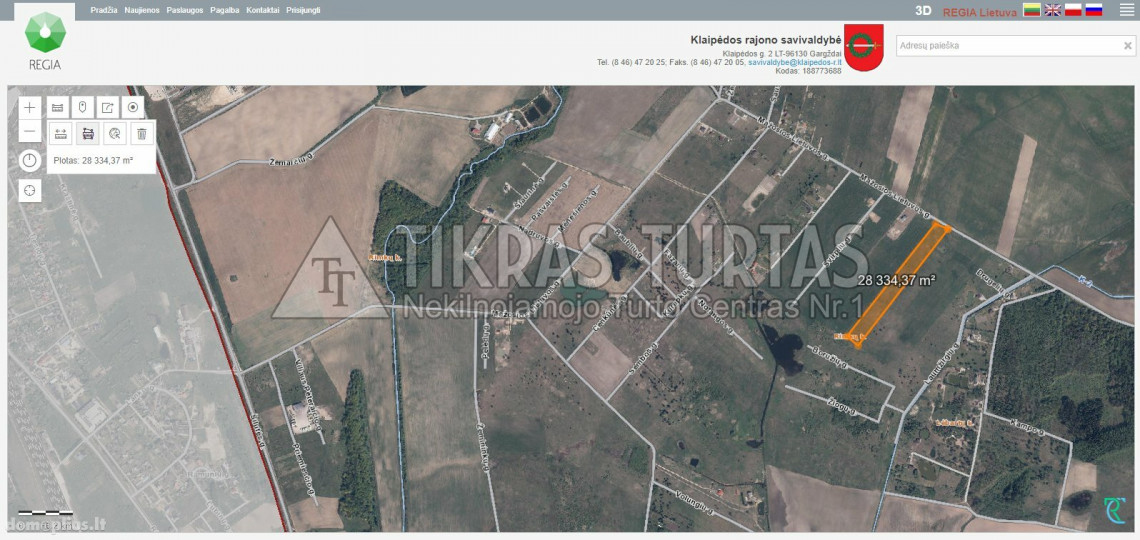The width and height of the screenshot is (1140, 540).
Task: Click the savivaldybe@klaipedos-r.lt email link
Action: (x=794, y=62)
